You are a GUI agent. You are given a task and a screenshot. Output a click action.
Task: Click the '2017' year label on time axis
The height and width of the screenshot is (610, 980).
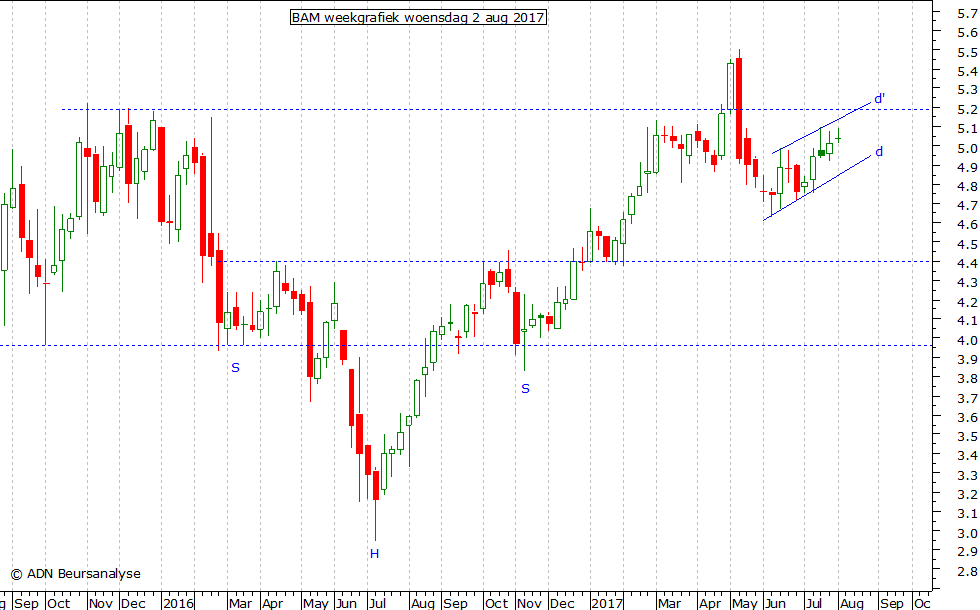point(607,603)
